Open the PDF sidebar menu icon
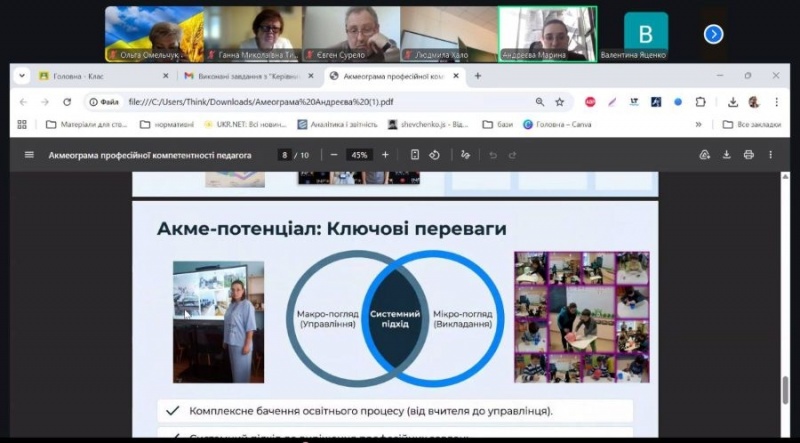 (29, 155)
